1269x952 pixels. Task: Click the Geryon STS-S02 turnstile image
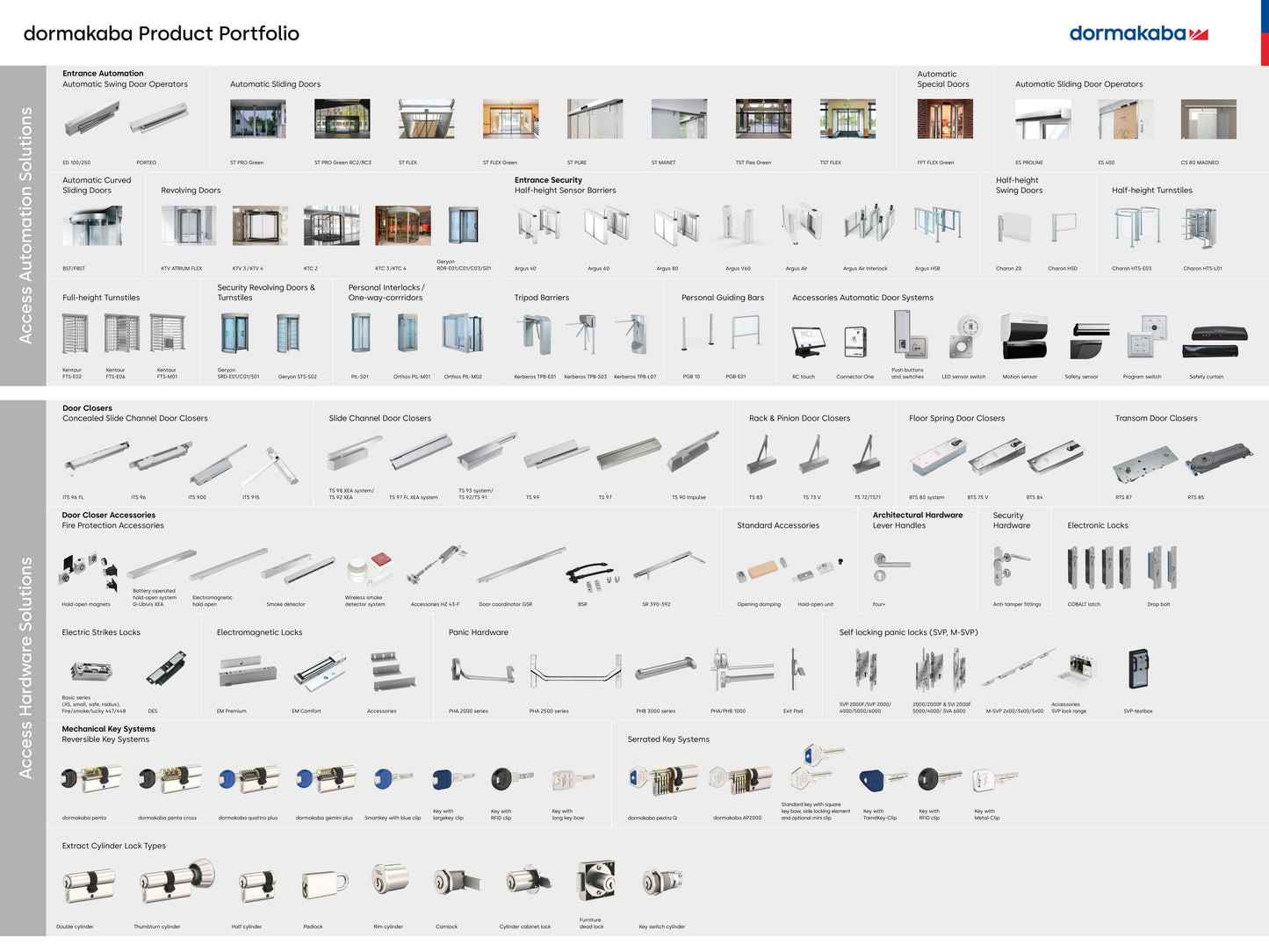pos(288,335)
